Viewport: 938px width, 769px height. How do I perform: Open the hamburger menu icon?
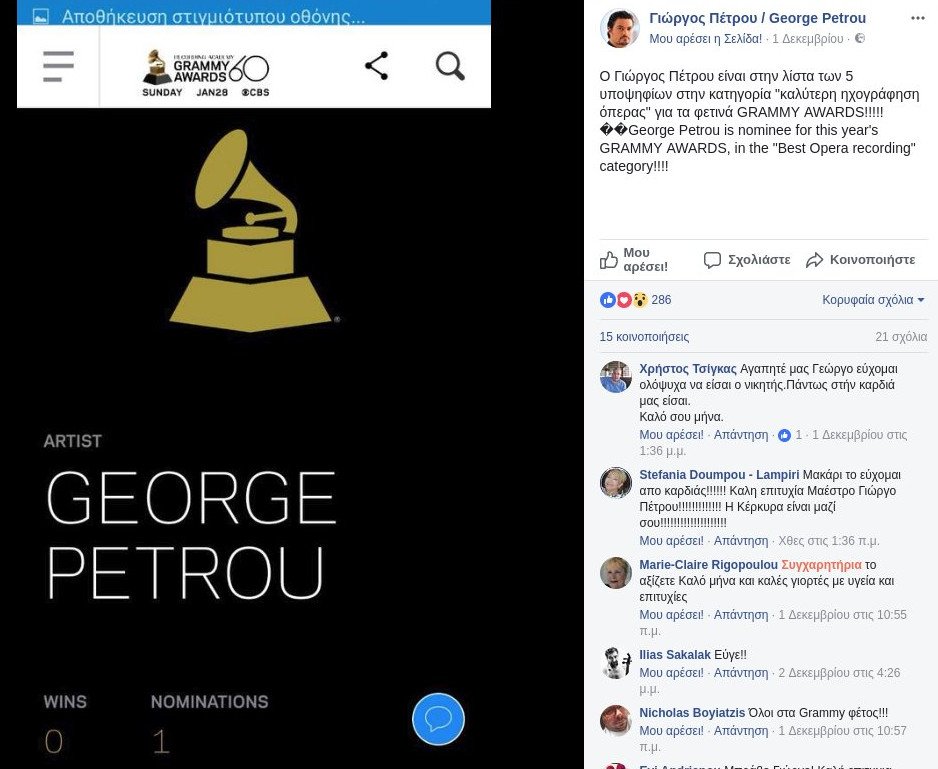pos(58,66)
